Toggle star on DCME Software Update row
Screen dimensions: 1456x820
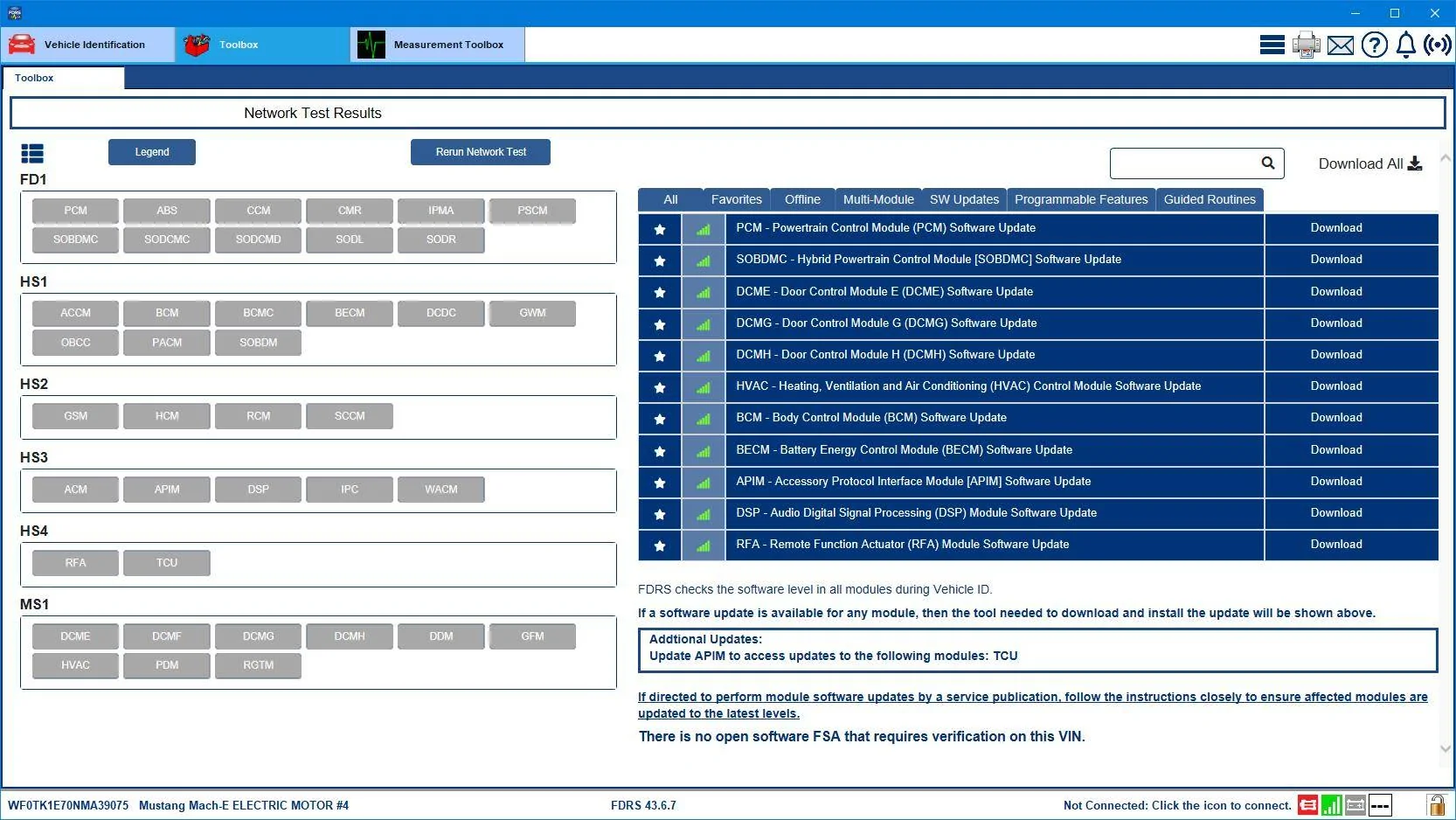pyautogui.click(x=660, y=292)
